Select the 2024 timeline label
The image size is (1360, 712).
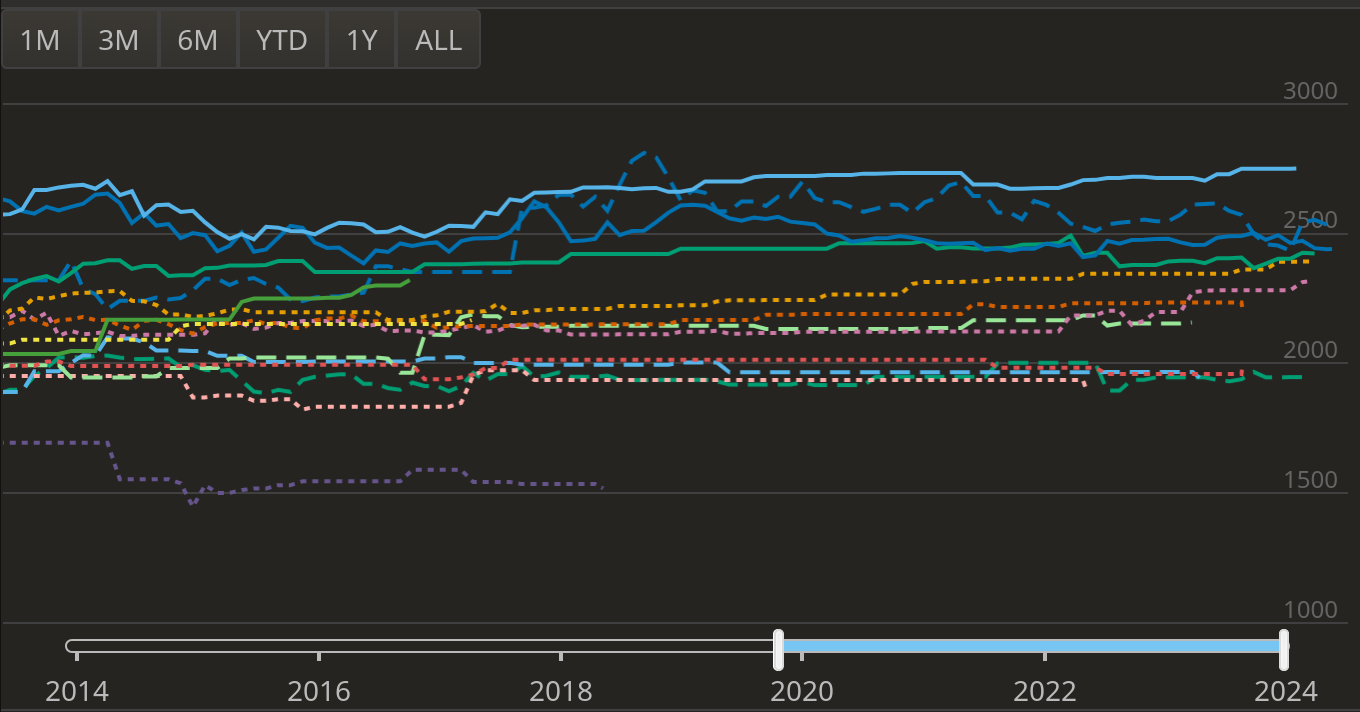click(1287, 691)
